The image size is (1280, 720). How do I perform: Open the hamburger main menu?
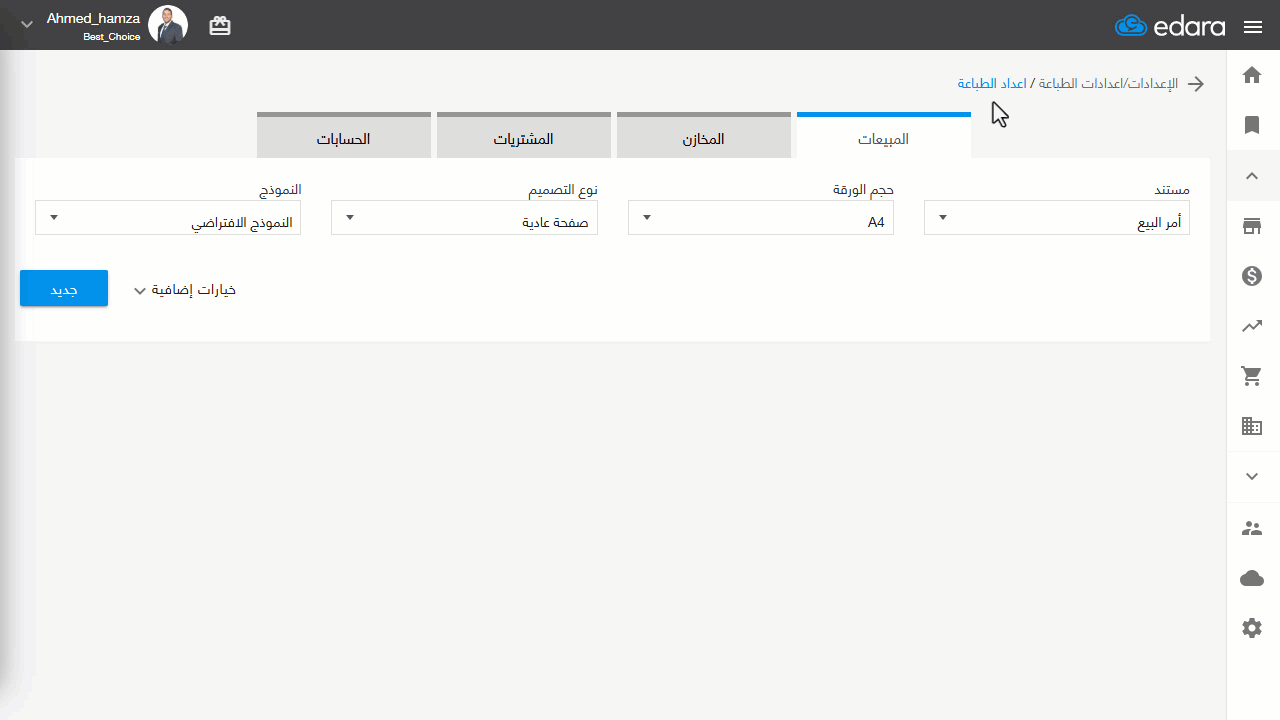point(1253,27)
